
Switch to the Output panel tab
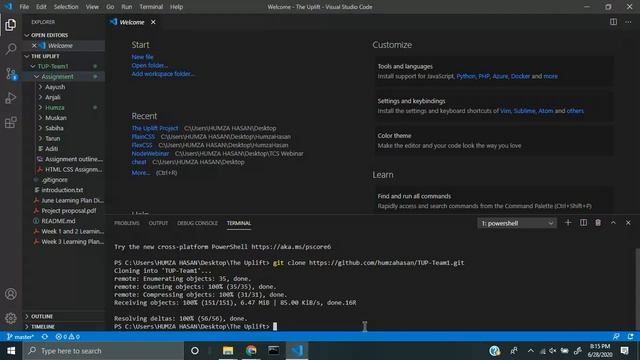(158, 223)
